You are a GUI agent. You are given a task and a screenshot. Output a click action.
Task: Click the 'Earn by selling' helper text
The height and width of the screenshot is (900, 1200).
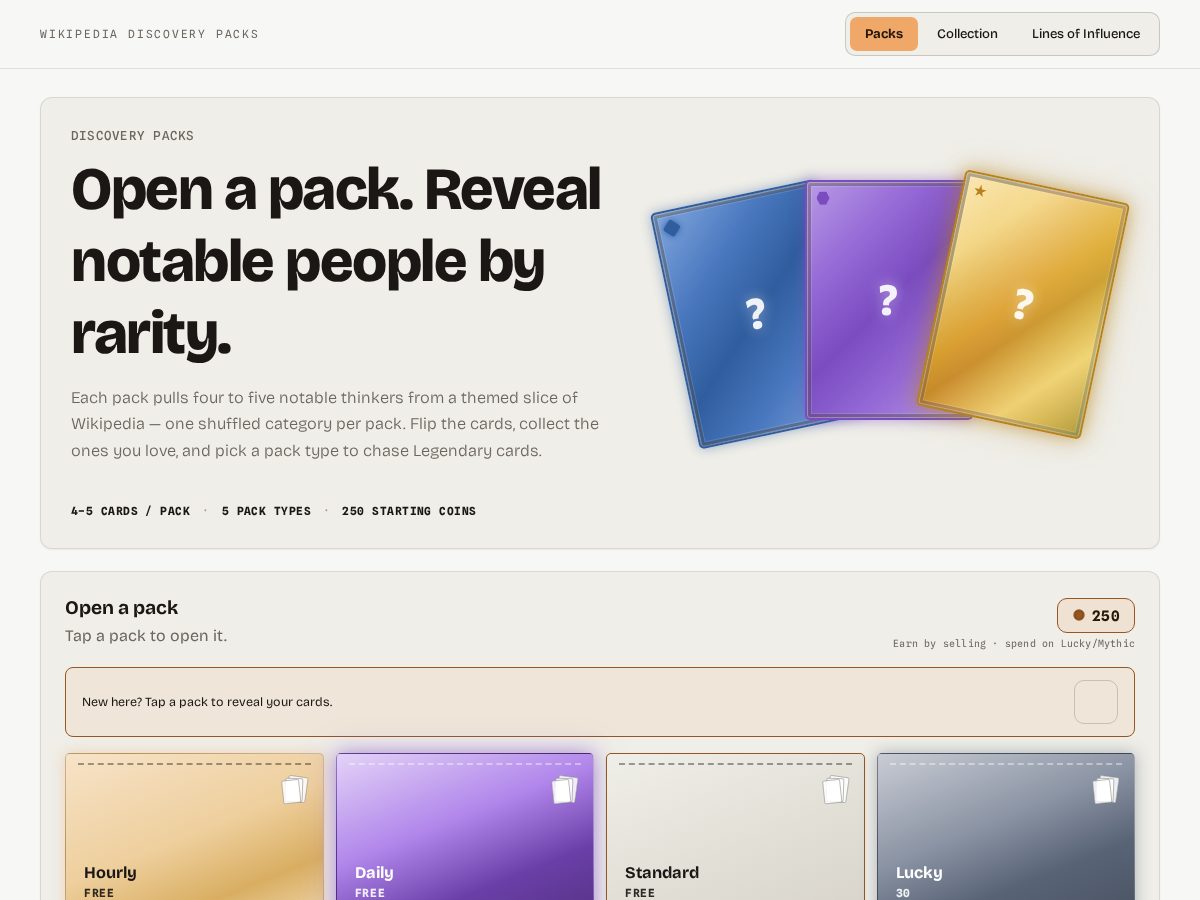(x=1014, y=644)
